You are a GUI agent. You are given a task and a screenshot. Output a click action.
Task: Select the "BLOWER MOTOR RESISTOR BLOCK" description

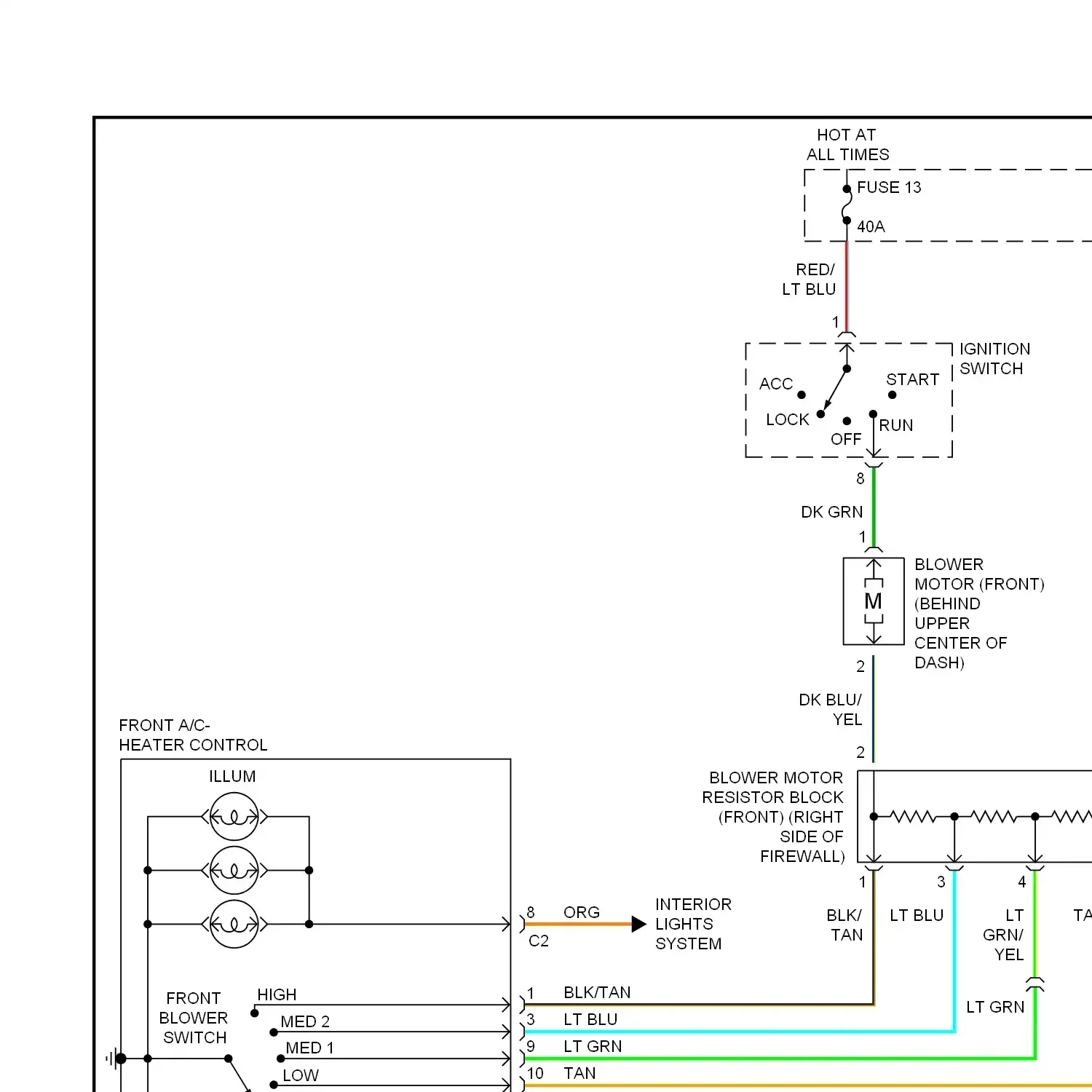773,817
